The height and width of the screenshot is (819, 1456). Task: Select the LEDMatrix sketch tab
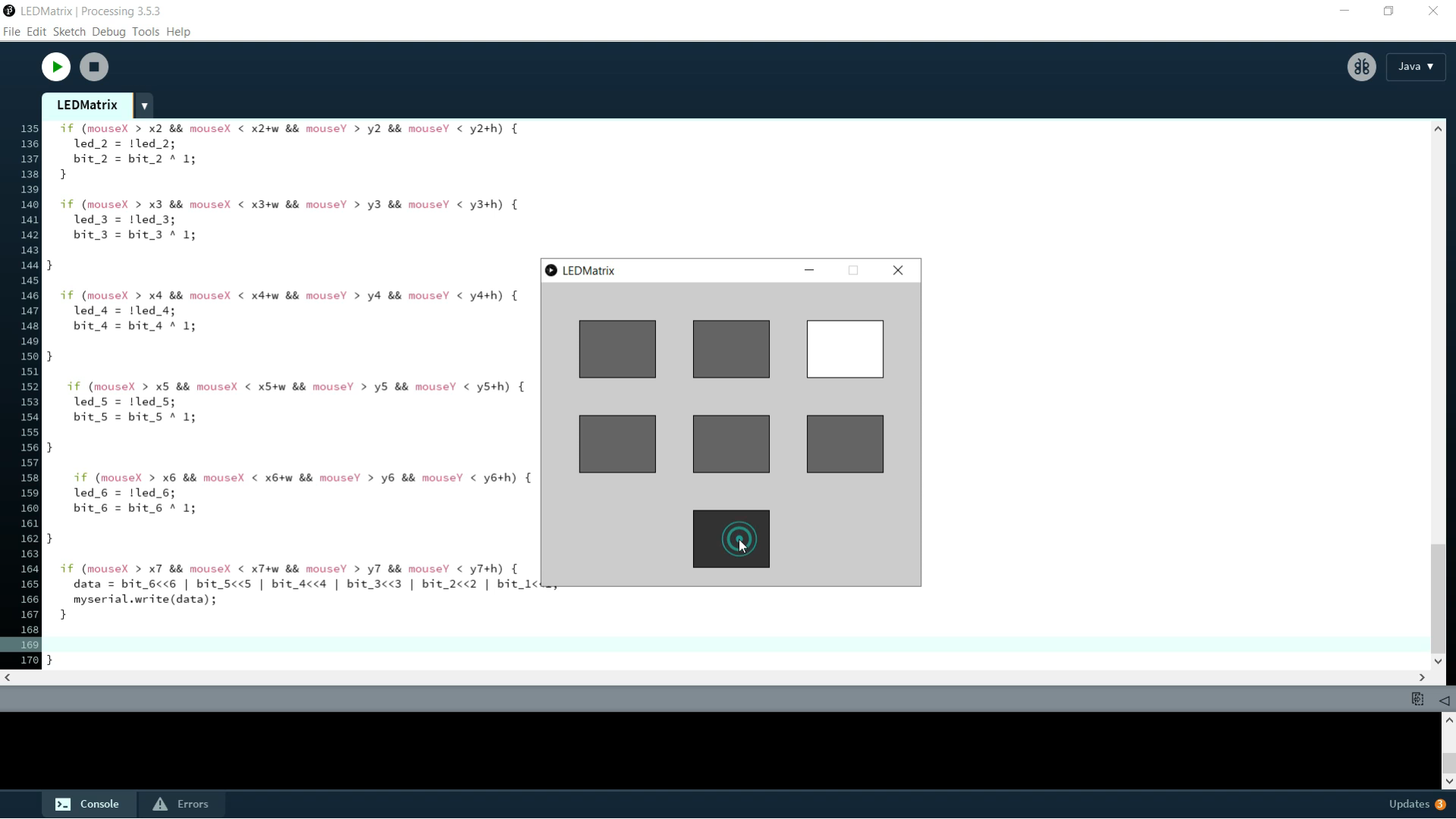(x=87, y=105)
